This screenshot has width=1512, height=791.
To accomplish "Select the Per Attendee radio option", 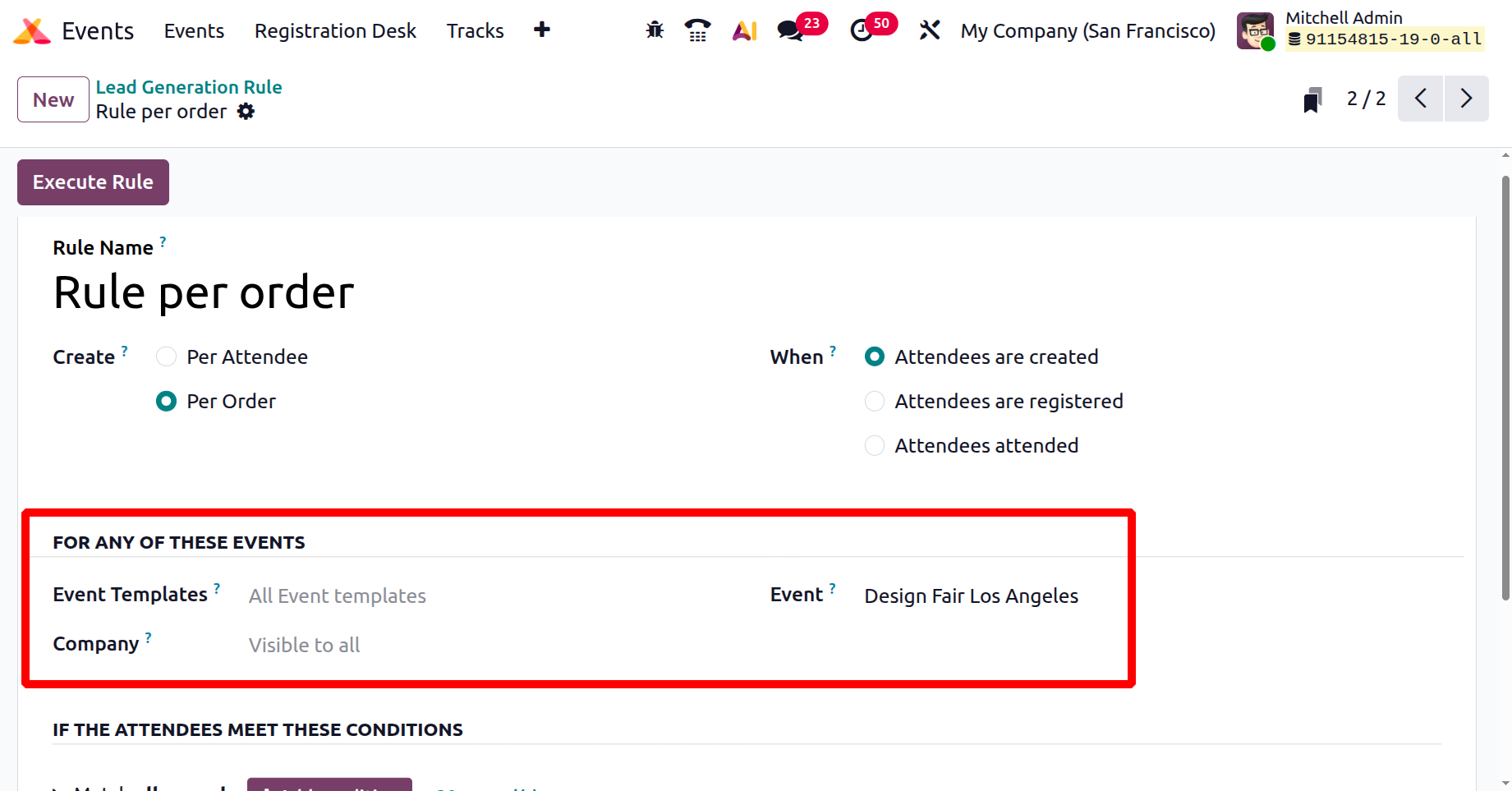I will pos(167,356).
